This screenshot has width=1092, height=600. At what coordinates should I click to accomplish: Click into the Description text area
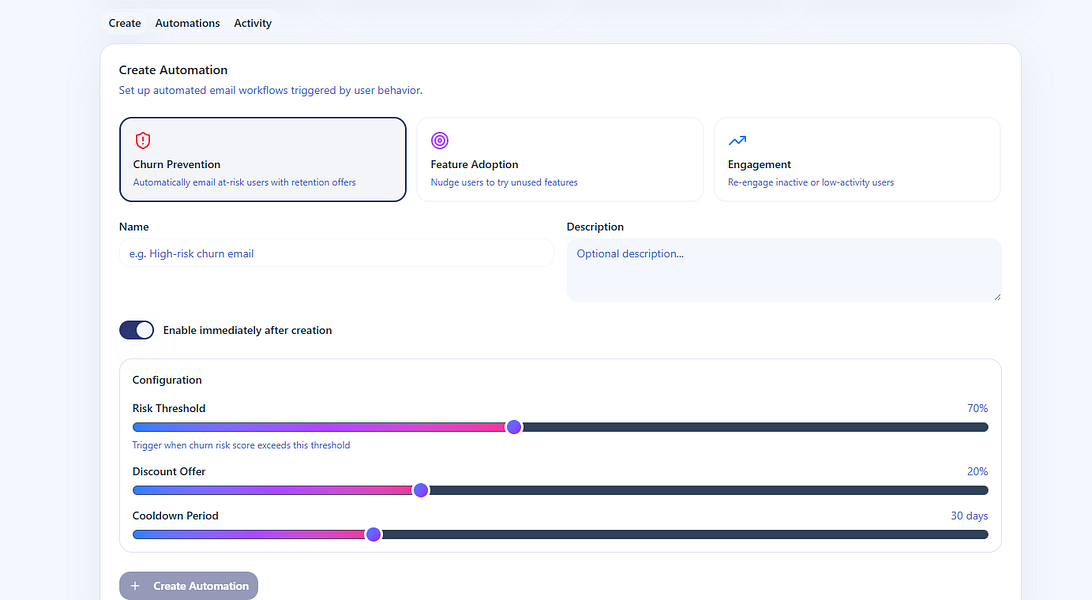click(784, 270)
